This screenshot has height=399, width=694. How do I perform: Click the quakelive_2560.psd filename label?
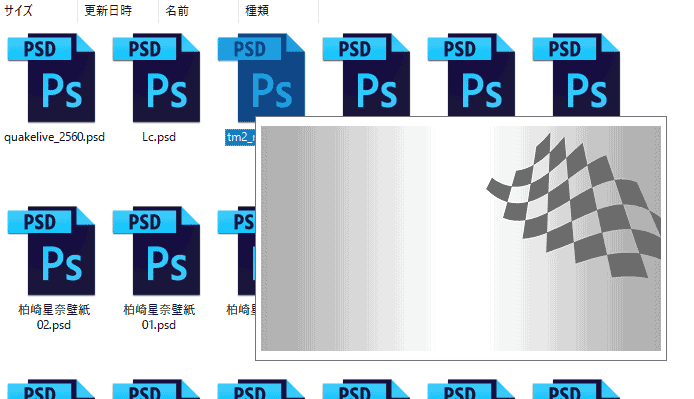tap(54, 137)
